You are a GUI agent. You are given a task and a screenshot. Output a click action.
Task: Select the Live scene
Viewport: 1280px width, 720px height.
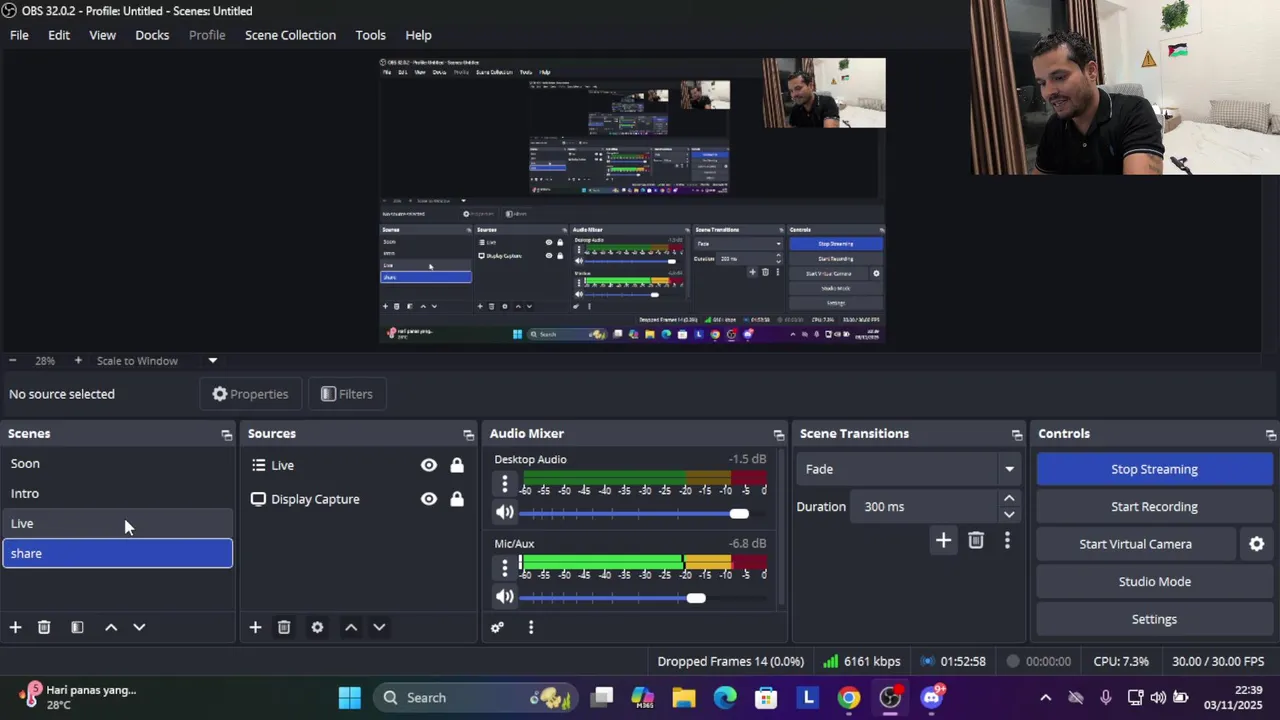pyautogui.click(x=117, y=524)
